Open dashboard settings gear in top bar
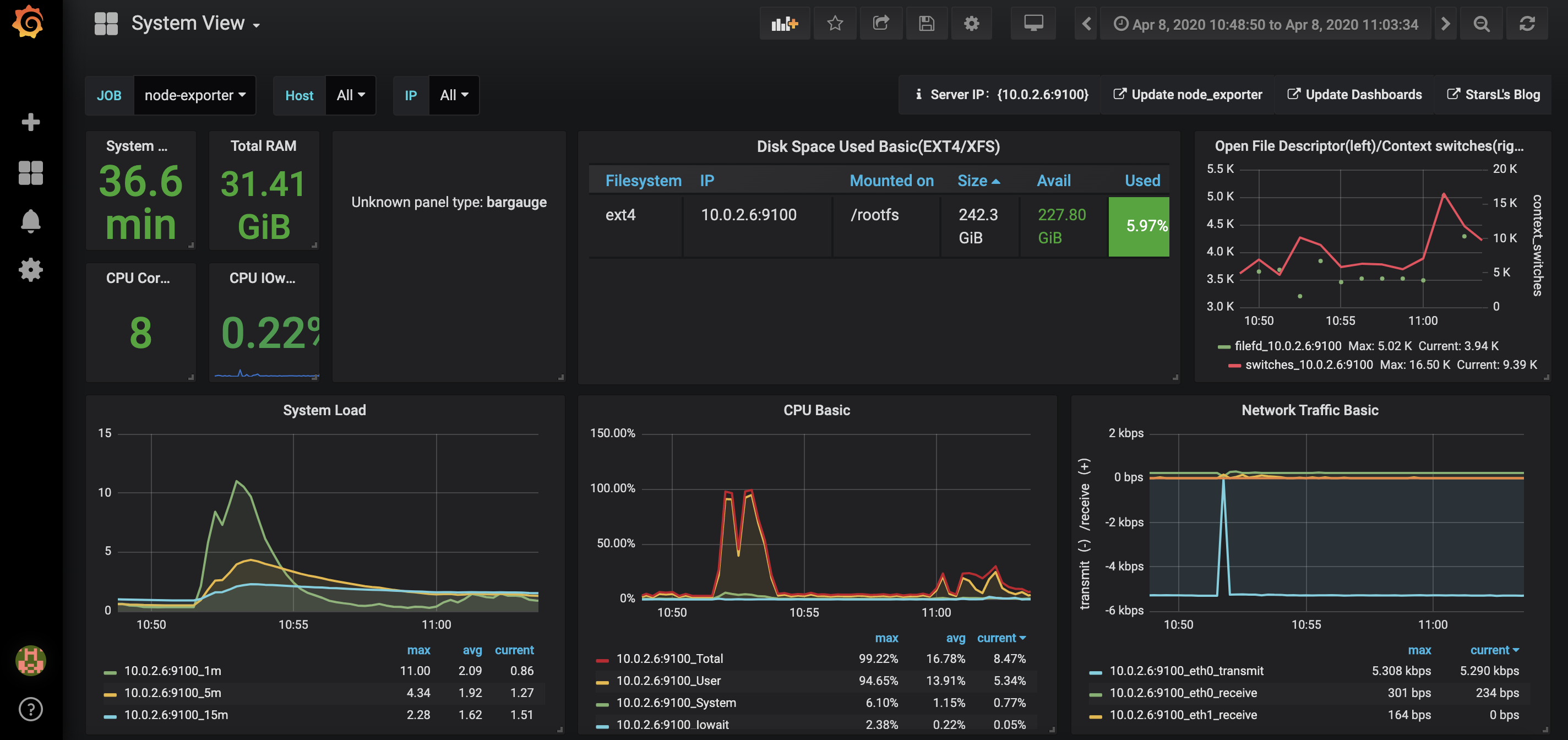The image size is (1568, 740). pos(972,24)
